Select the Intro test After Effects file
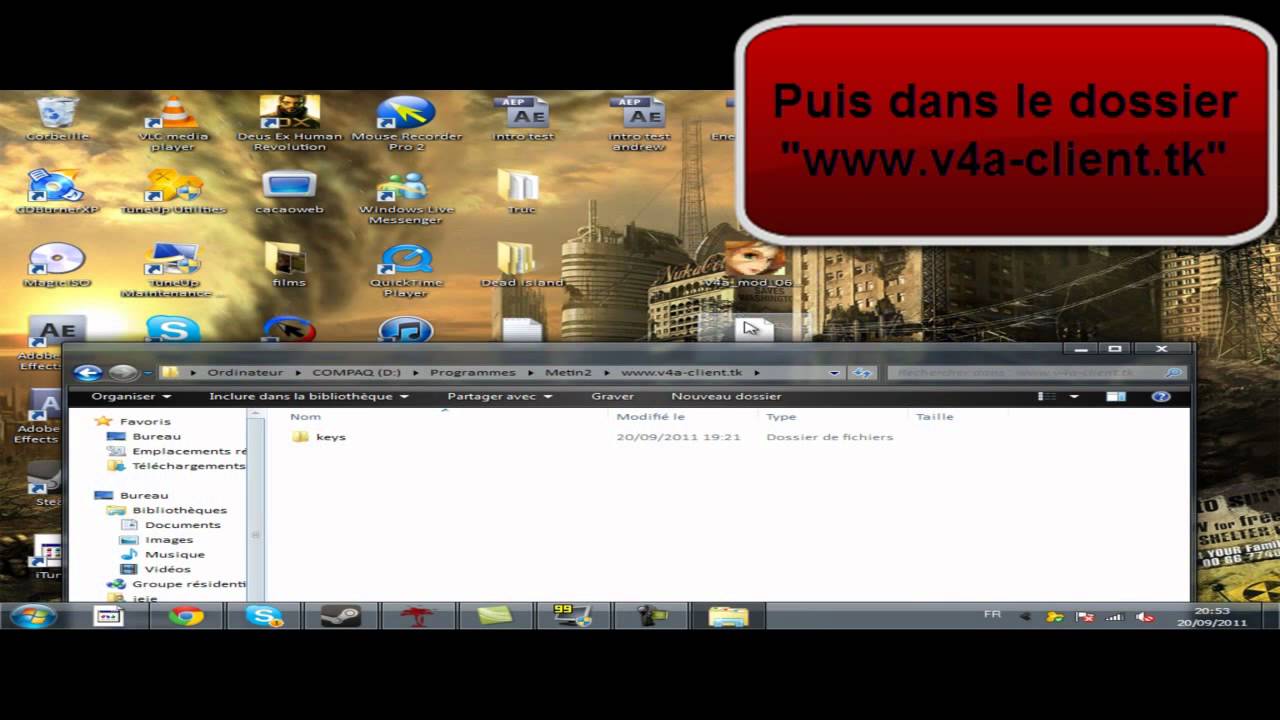This screenshot has height=720, width=1280. [x=523, y=118]
